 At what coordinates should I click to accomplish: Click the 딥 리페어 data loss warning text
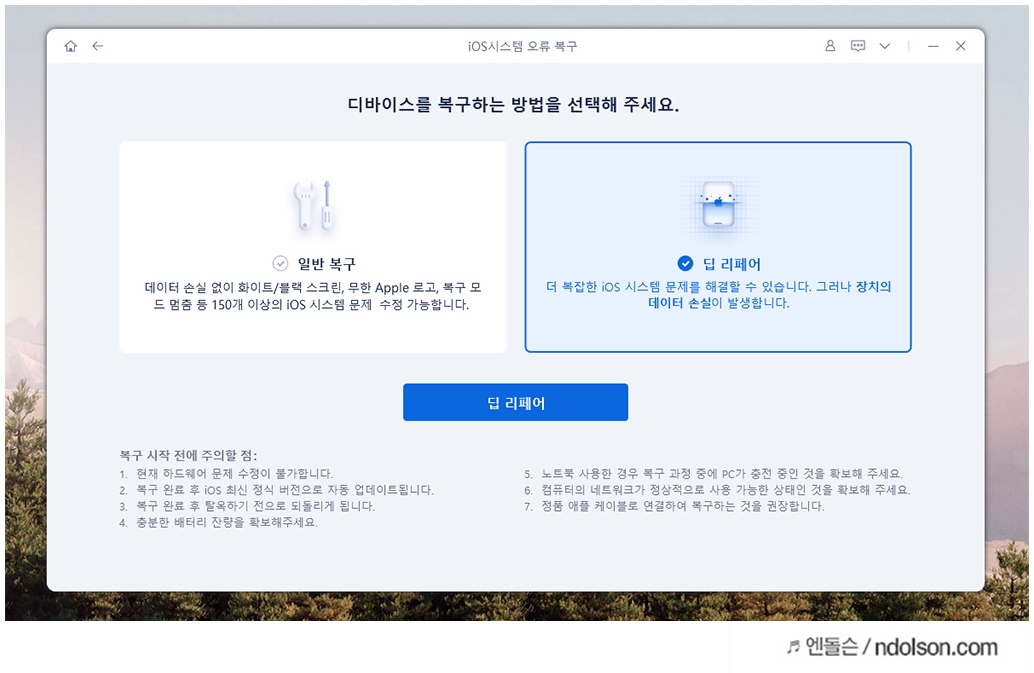[718, 295]
